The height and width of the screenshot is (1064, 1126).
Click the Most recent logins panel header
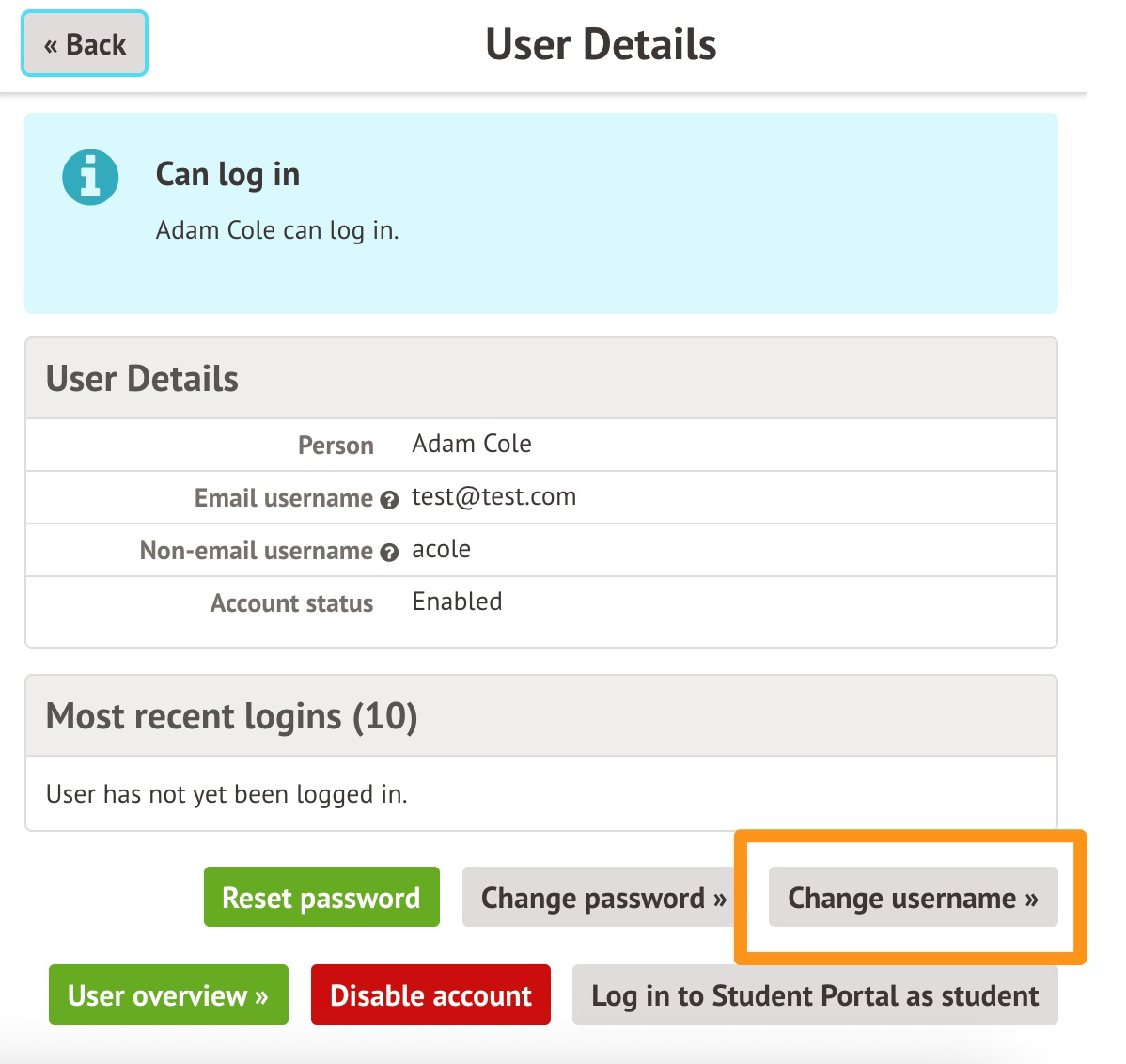[x=541, y=716]
